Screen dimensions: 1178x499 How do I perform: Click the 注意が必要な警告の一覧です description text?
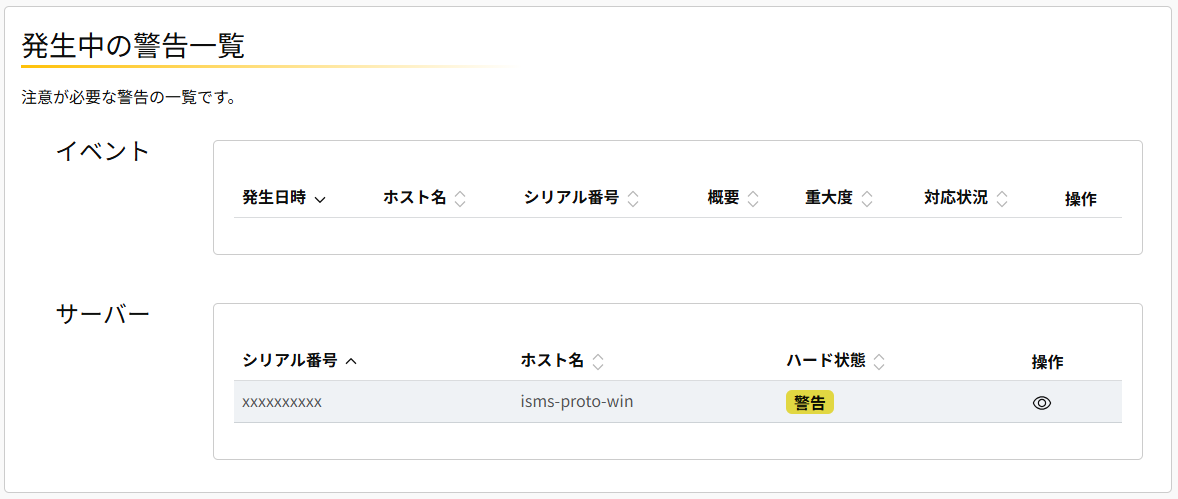[x=128, y=98]
